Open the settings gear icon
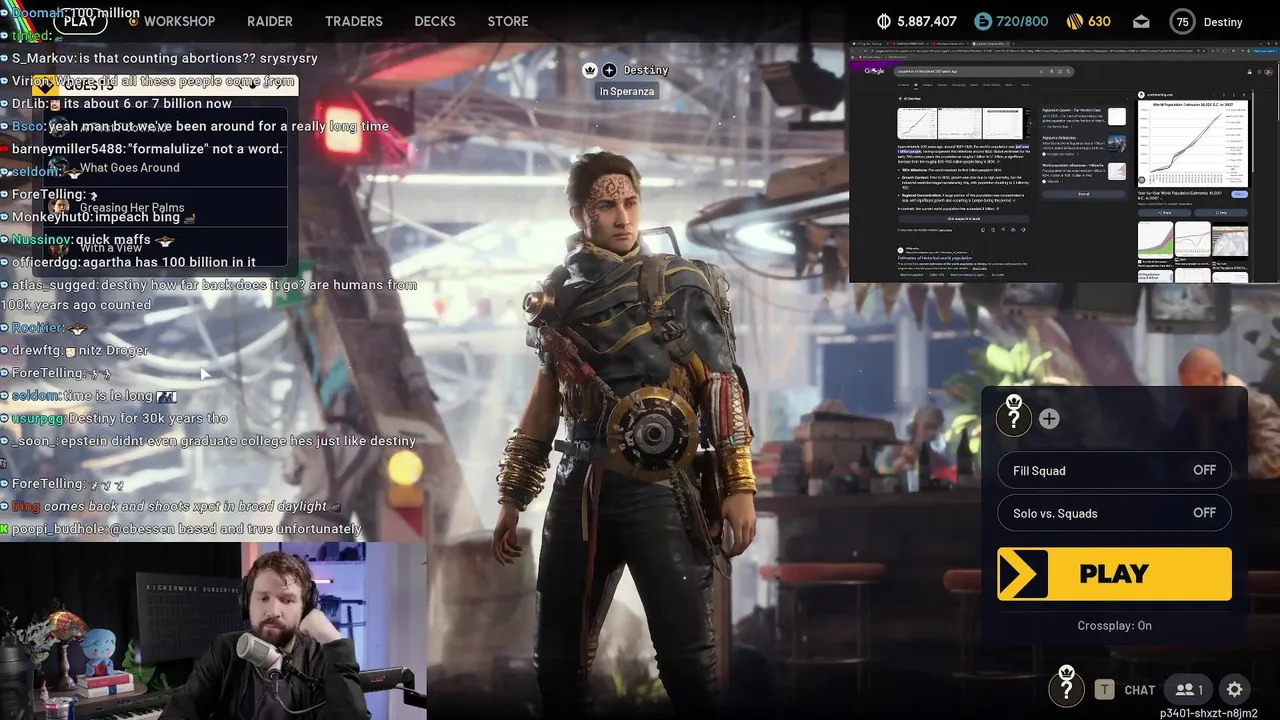Screen dimensions: 1280x720 tap(1235, 689)
